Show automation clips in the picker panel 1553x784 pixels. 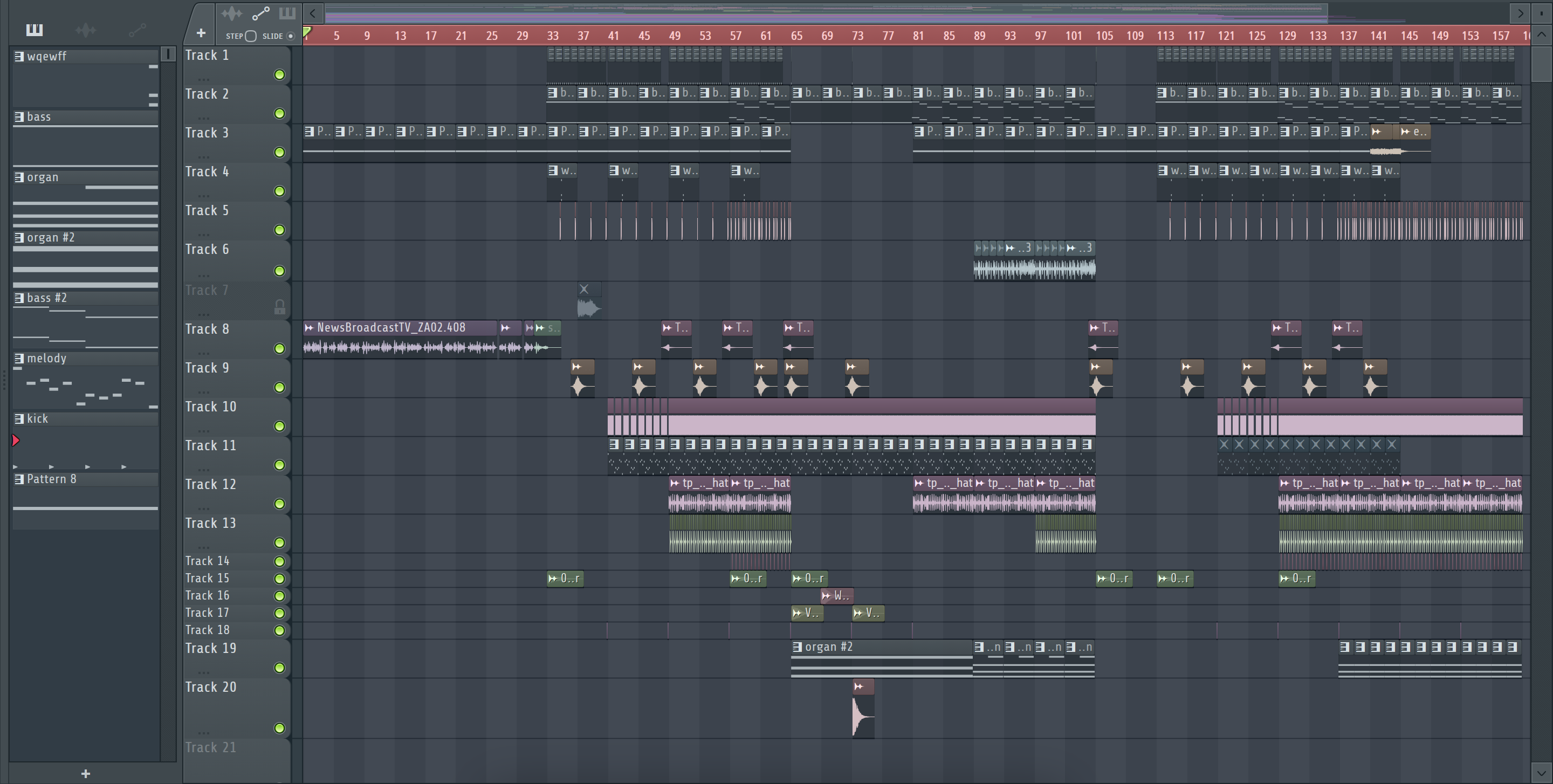coord(137,30)
